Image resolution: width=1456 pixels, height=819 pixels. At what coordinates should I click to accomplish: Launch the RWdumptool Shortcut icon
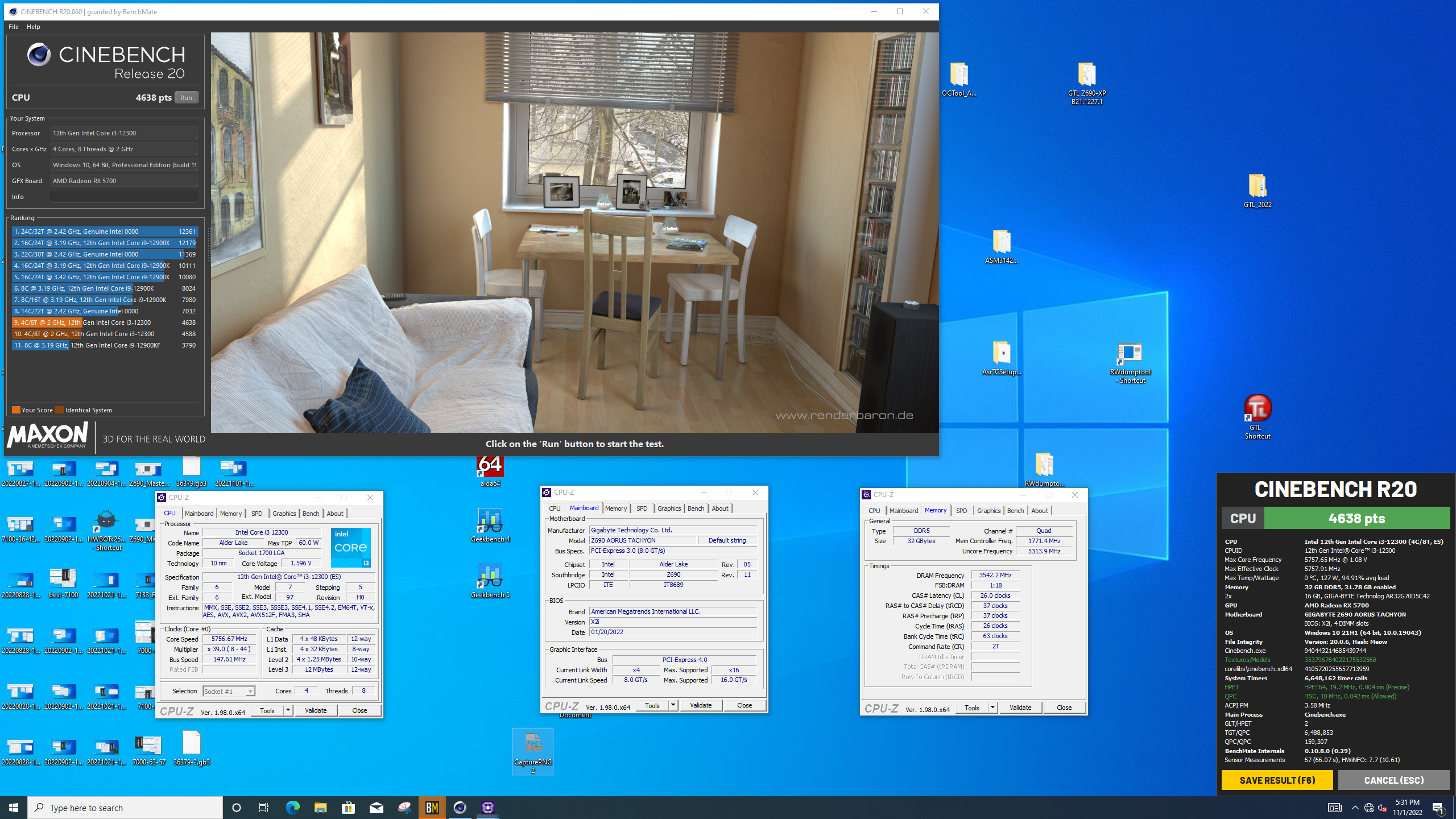click(1130, 363)
